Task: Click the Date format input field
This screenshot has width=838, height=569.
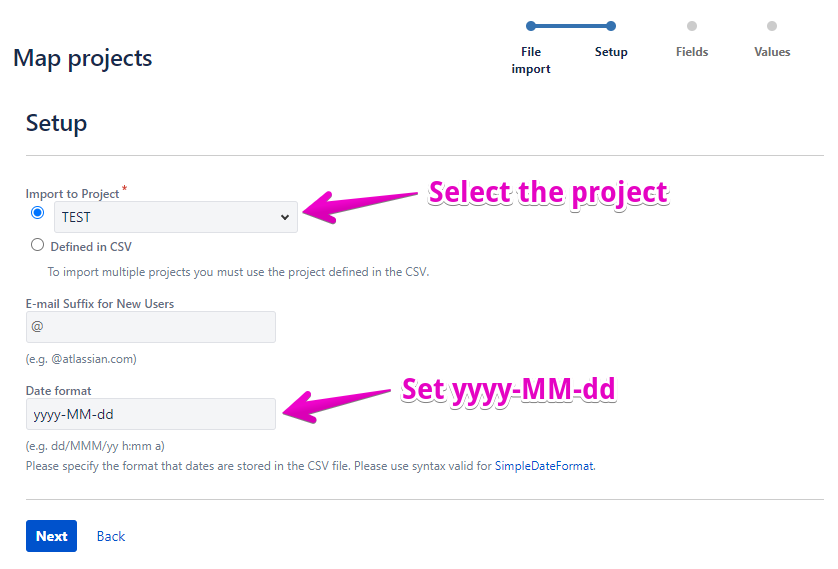Action: (x=151, y=414)
